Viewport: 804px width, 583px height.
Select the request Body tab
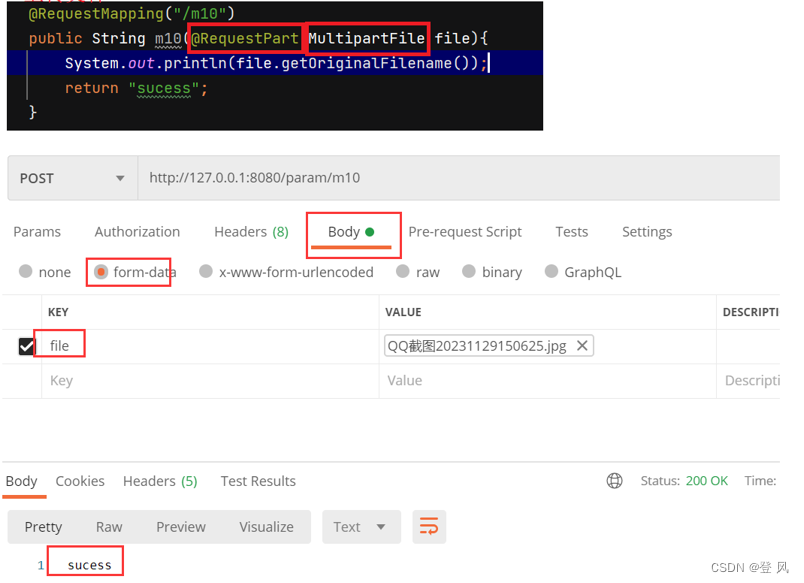pyautogui.click(x=351, y=232)
